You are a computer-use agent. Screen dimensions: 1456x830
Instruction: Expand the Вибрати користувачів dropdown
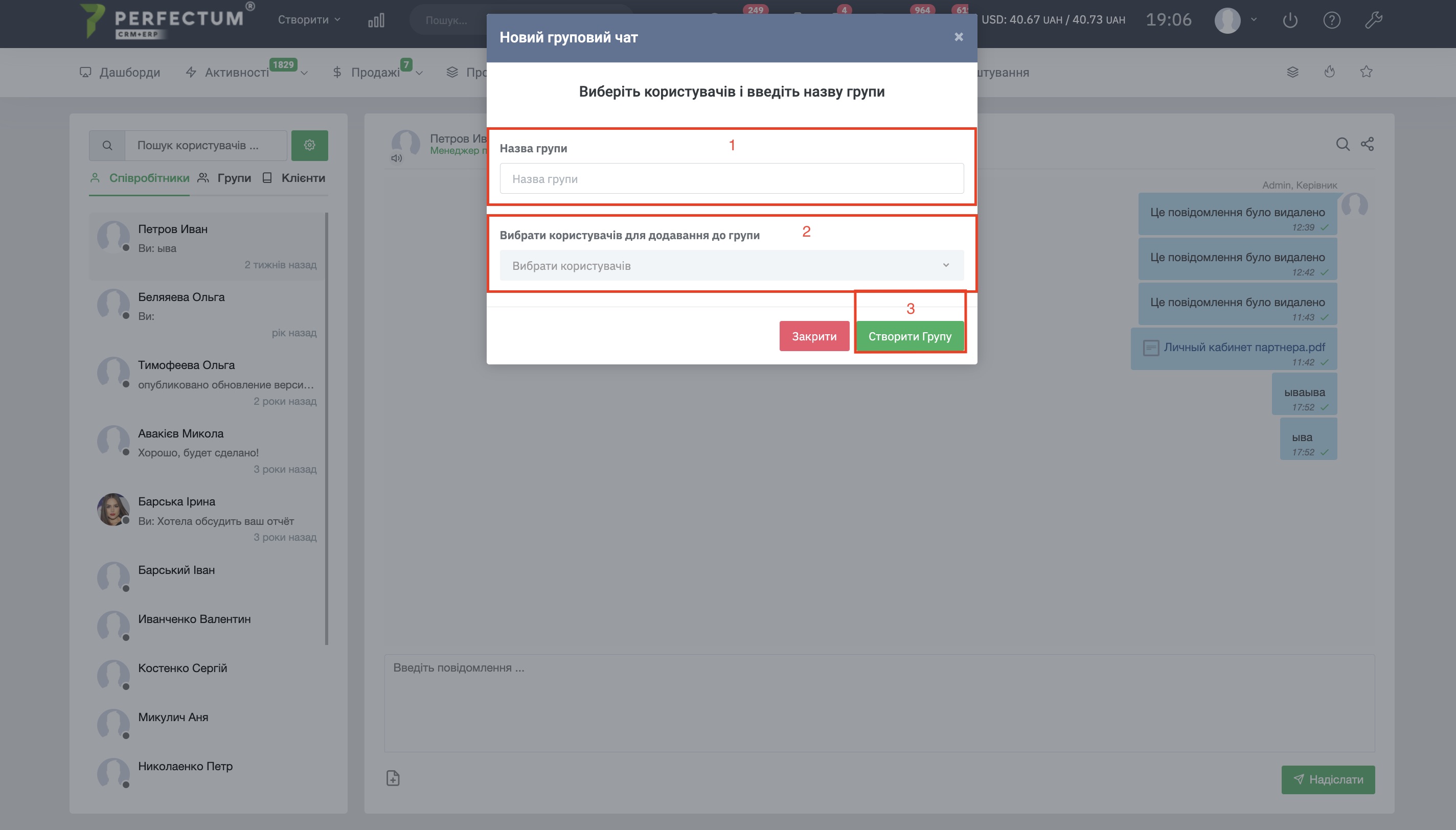(732, 266)
